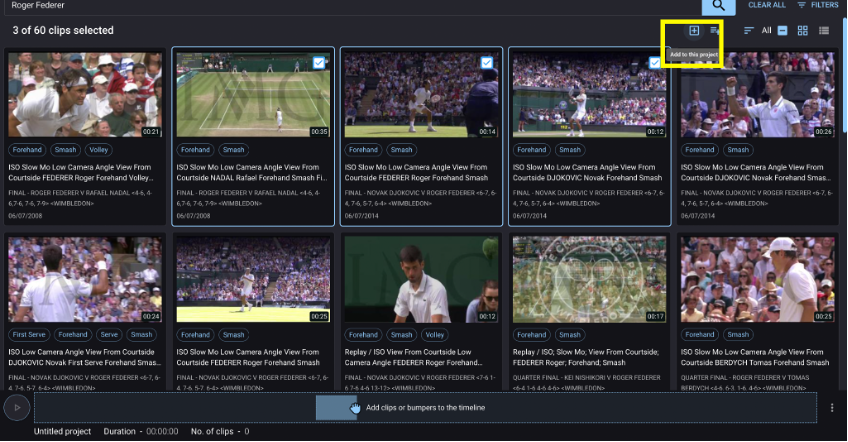Click date 06/07/2008 on the Nadal clip

(193, 215)
